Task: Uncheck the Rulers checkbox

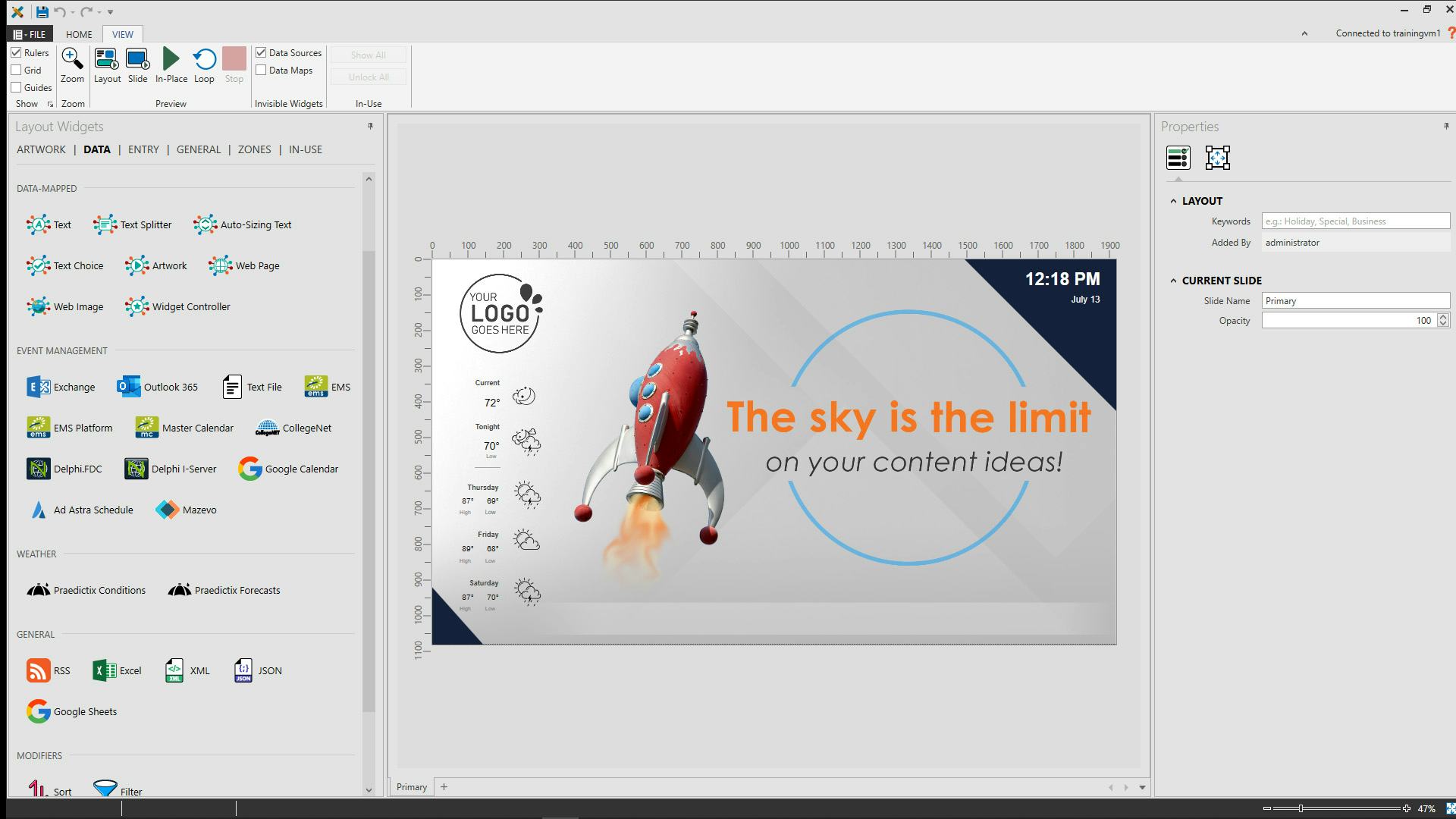Action: (x=16, y=53)
